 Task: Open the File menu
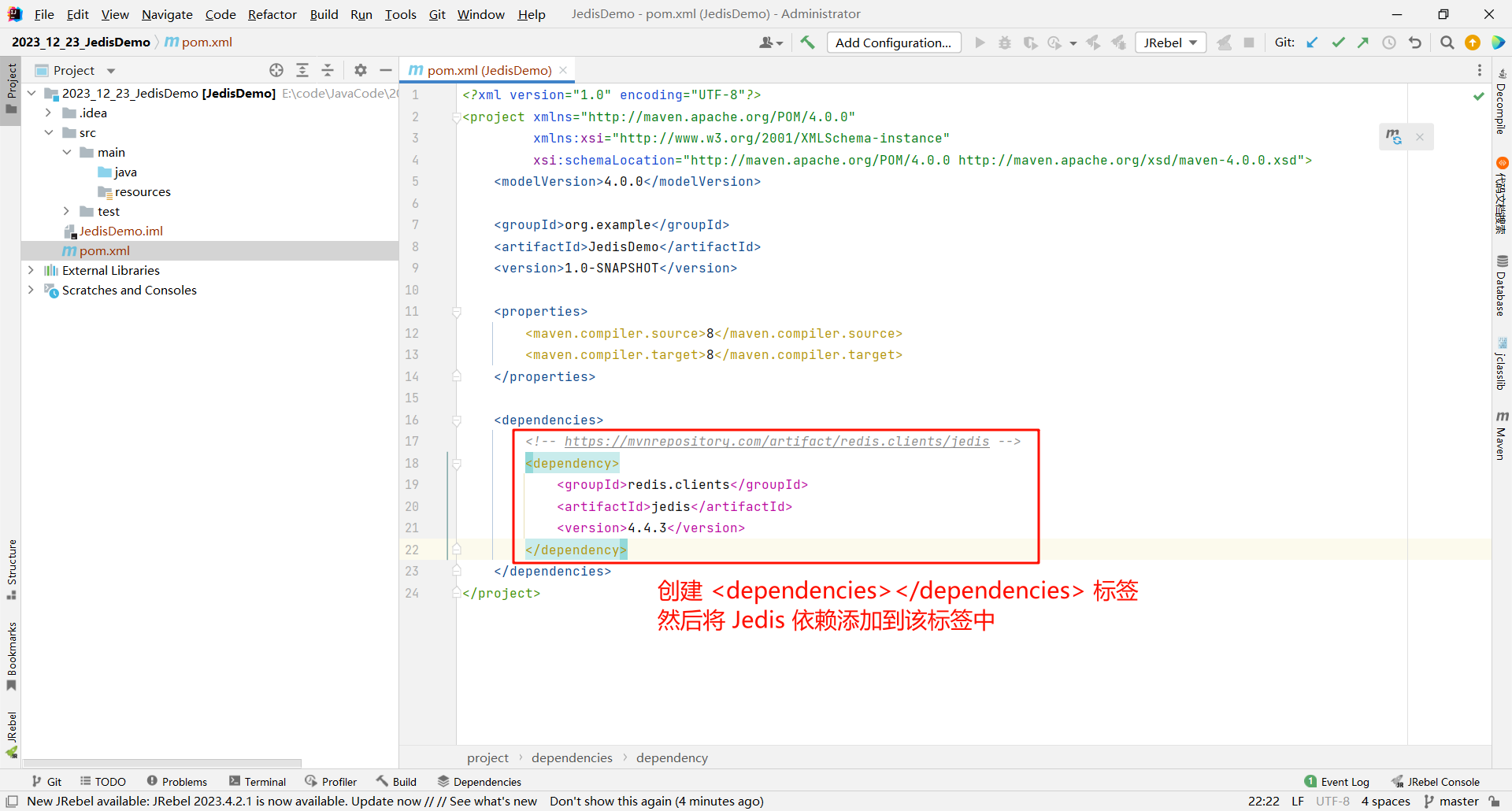44,14
